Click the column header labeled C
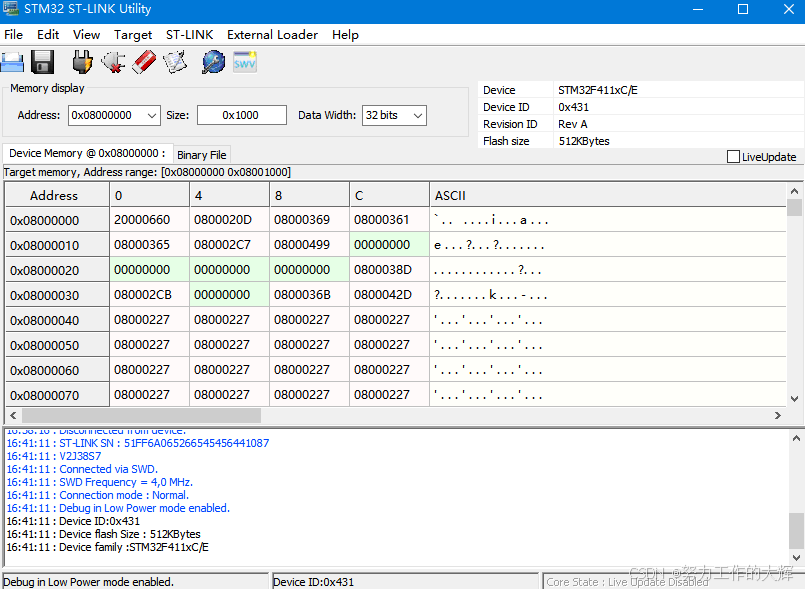The image size is (805, 589). point(389,195)
